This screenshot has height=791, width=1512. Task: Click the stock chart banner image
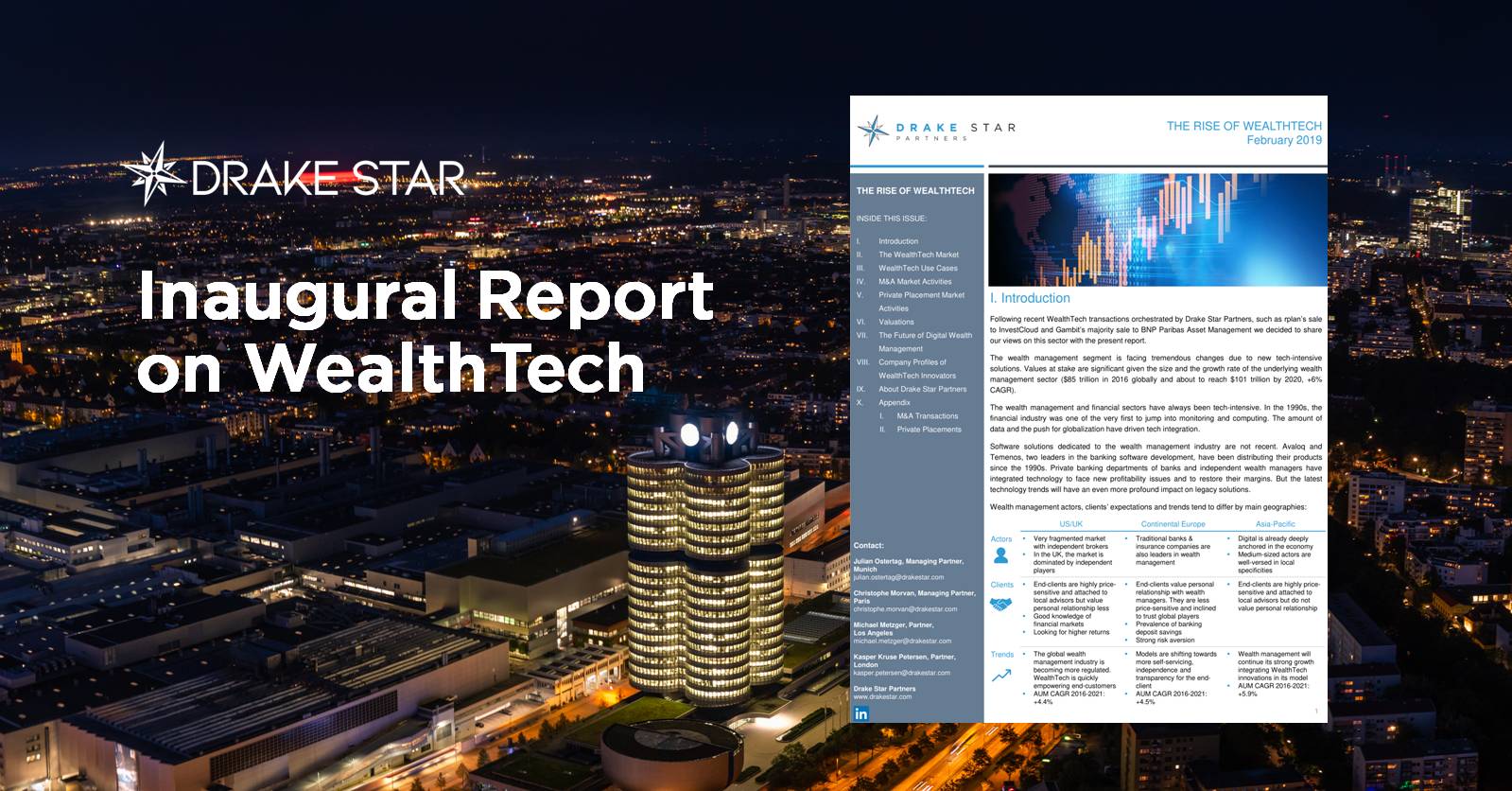pos(1156,227)
